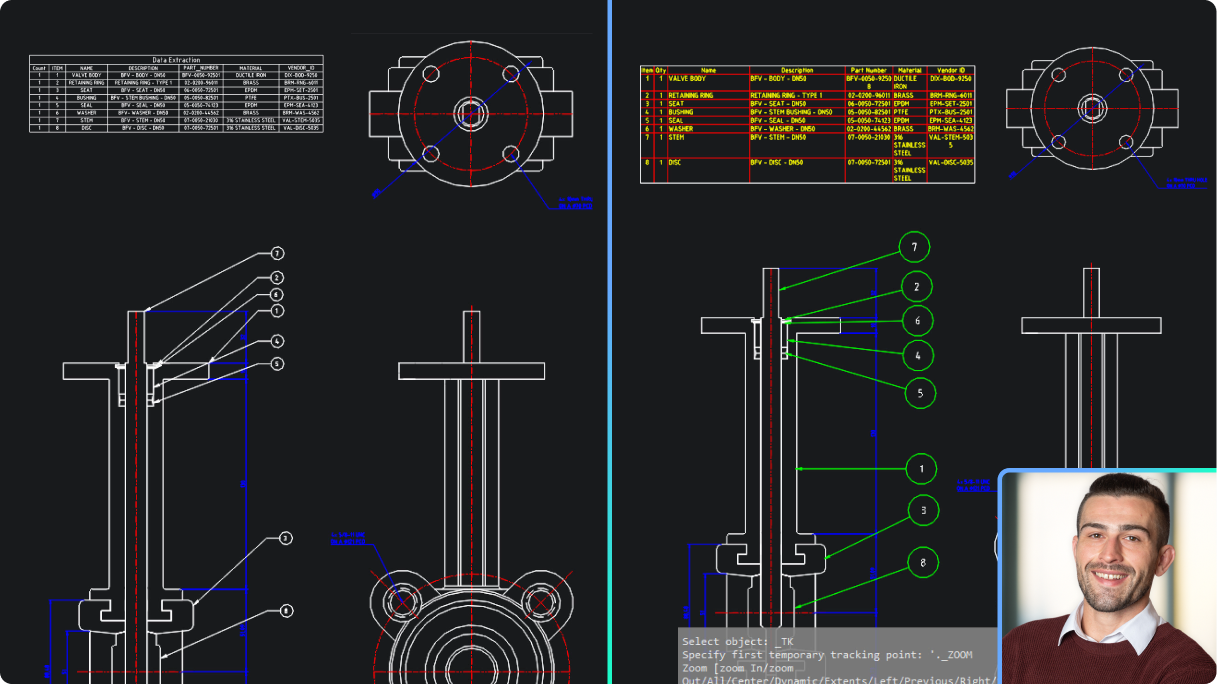Select balloon callout 7 on the right drawing
Viewport: 1217px width, 684px height.
[914, 248]
